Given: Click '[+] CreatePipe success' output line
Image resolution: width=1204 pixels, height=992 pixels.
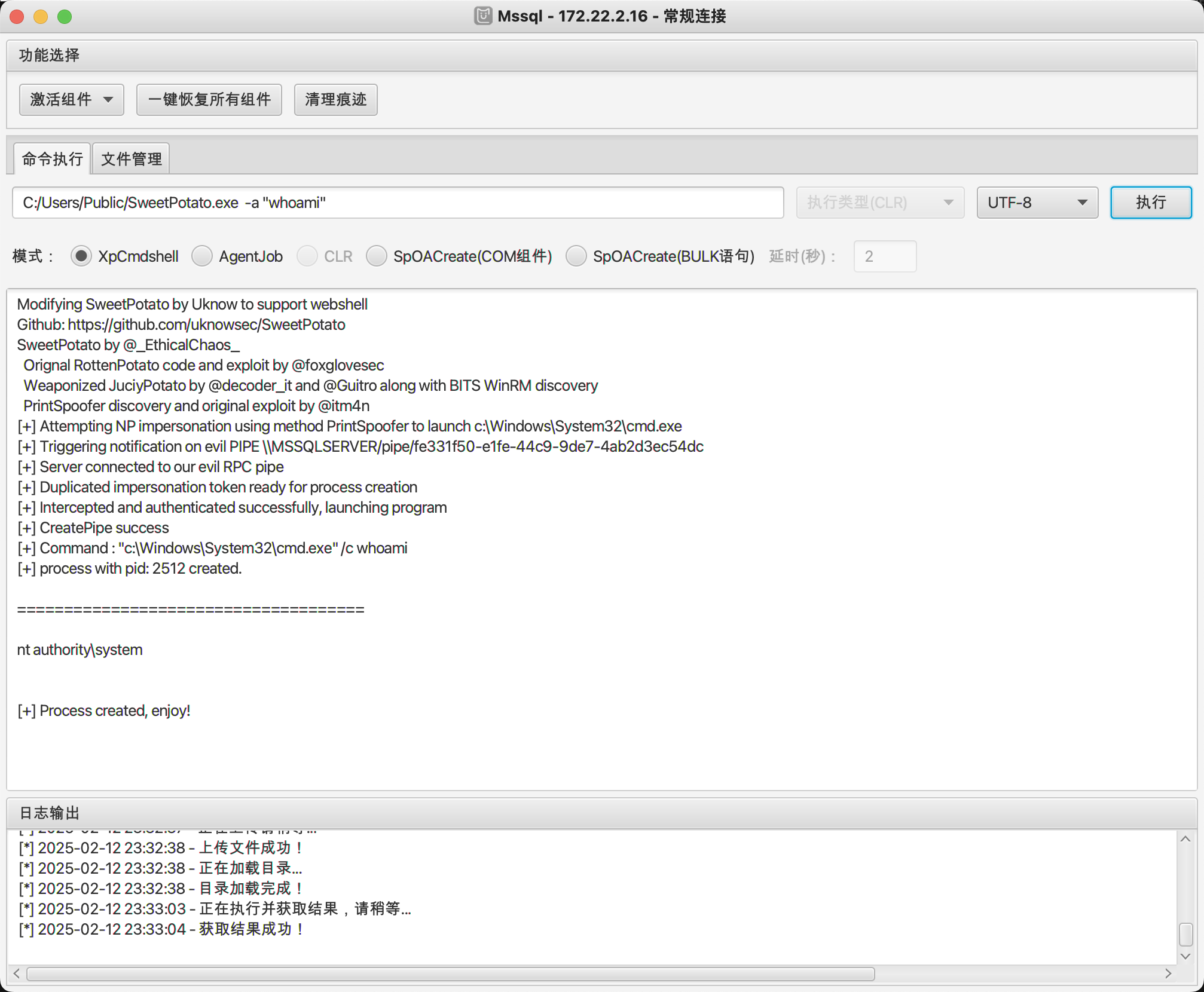Looking at the screenshot, I should coord(93,528).
